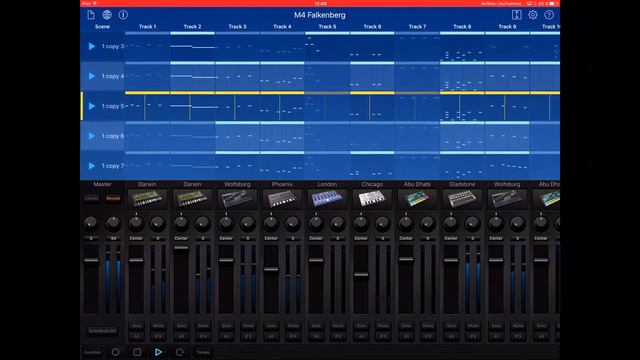Select Track 9 clip in scene 1 copy 7

(507, 167)
